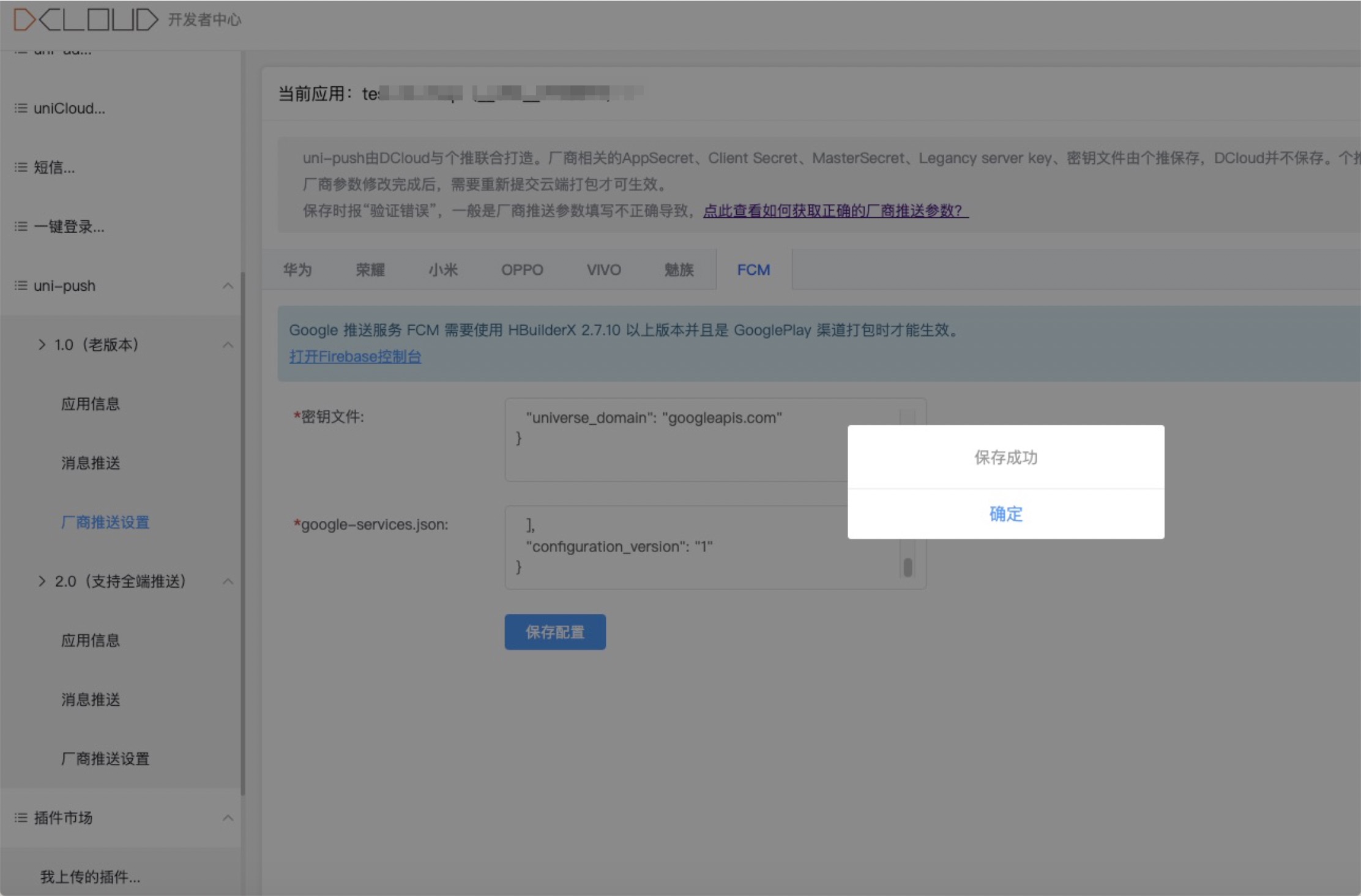Screen dimensions: 1361x896
Task: Click the 保存配置 button
Action: (x=555, y=632)
